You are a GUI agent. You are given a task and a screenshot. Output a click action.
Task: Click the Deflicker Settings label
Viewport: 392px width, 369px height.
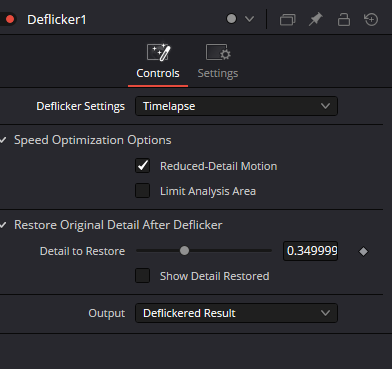tap(80, 106)
